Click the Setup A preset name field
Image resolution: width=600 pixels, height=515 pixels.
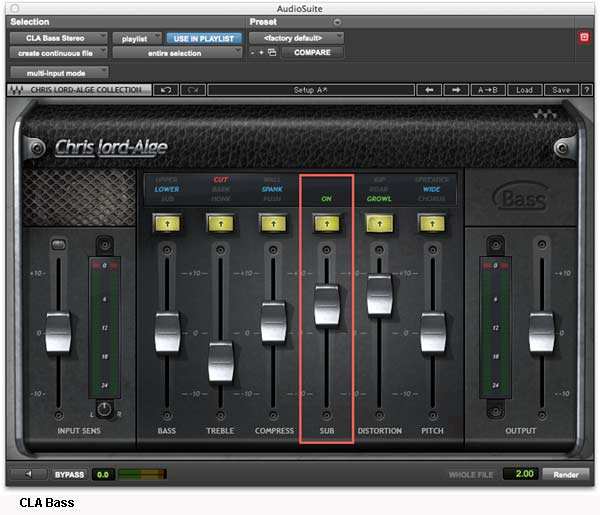point(311,90)
